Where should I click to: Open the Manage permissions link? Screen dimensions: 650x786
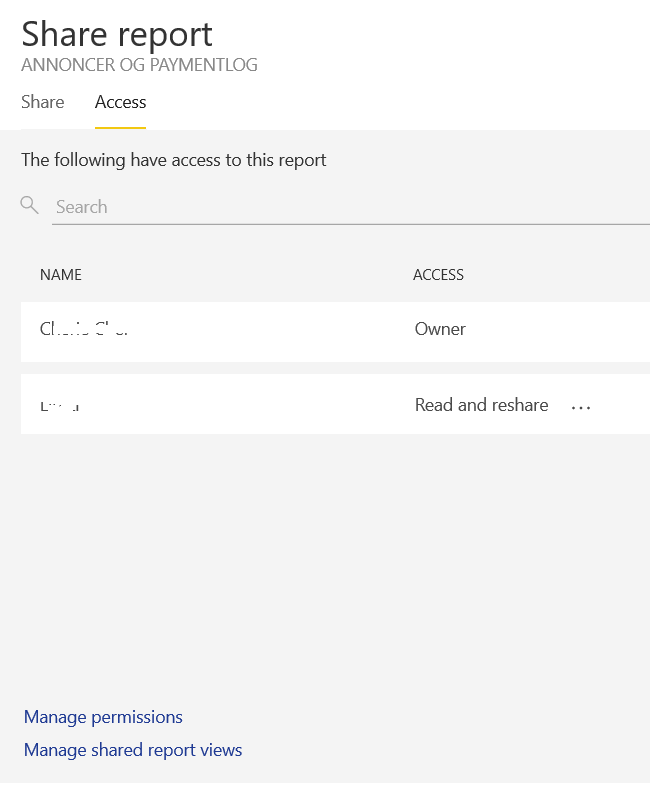pyautogui.click(x=103, y=717)
